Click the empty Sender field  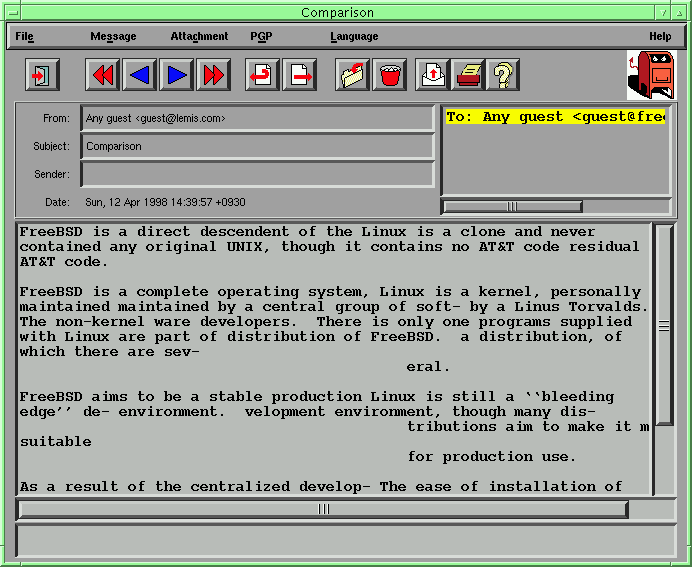click(x=258, y=174)
